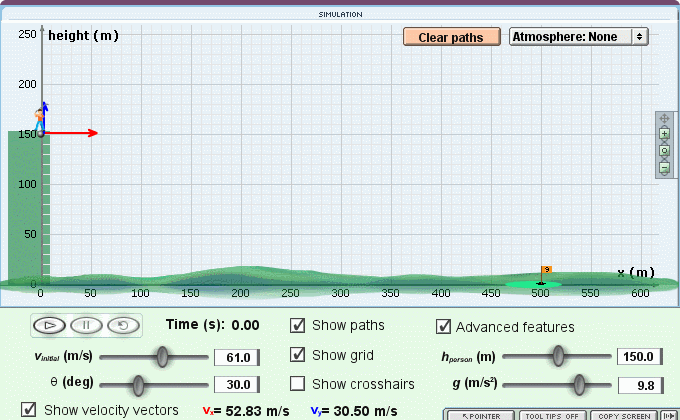The width and height of the screenshot is (680, 420).
Task: Reset zoom with the circle icon
Action: click(x=664, y=151)
